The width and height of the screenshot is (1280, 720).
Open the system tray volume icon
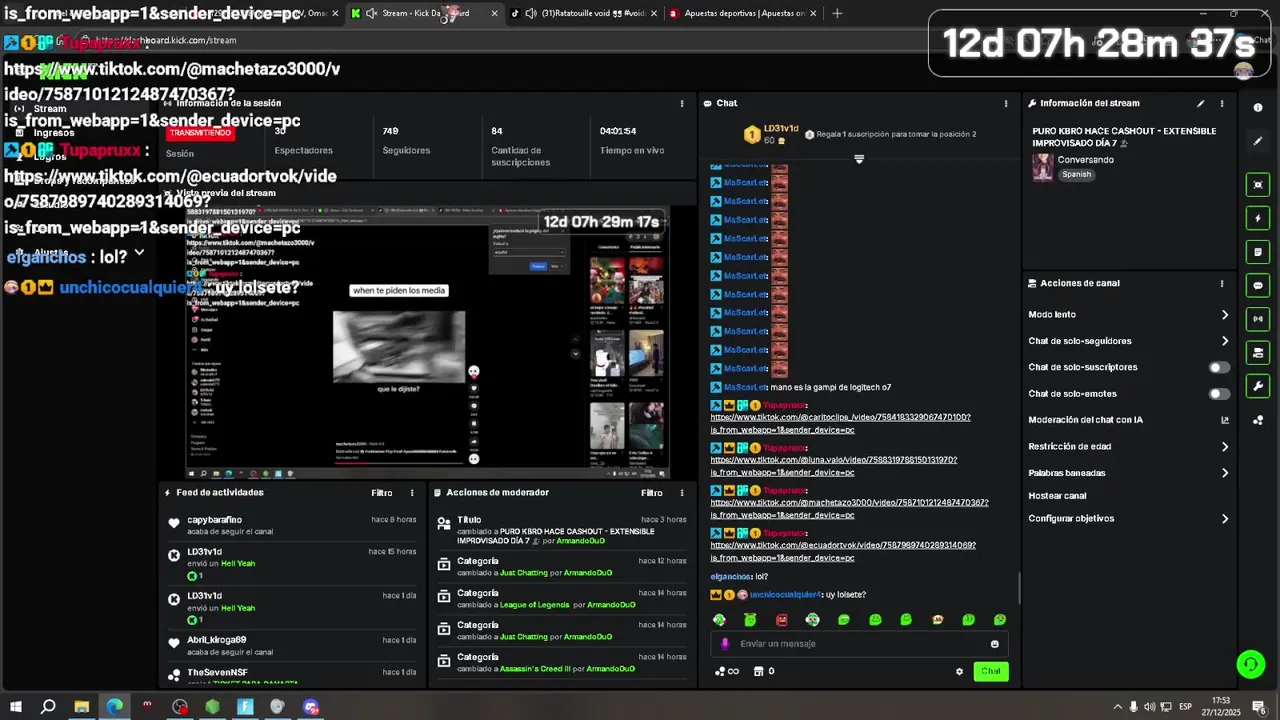pos(1150,707)
